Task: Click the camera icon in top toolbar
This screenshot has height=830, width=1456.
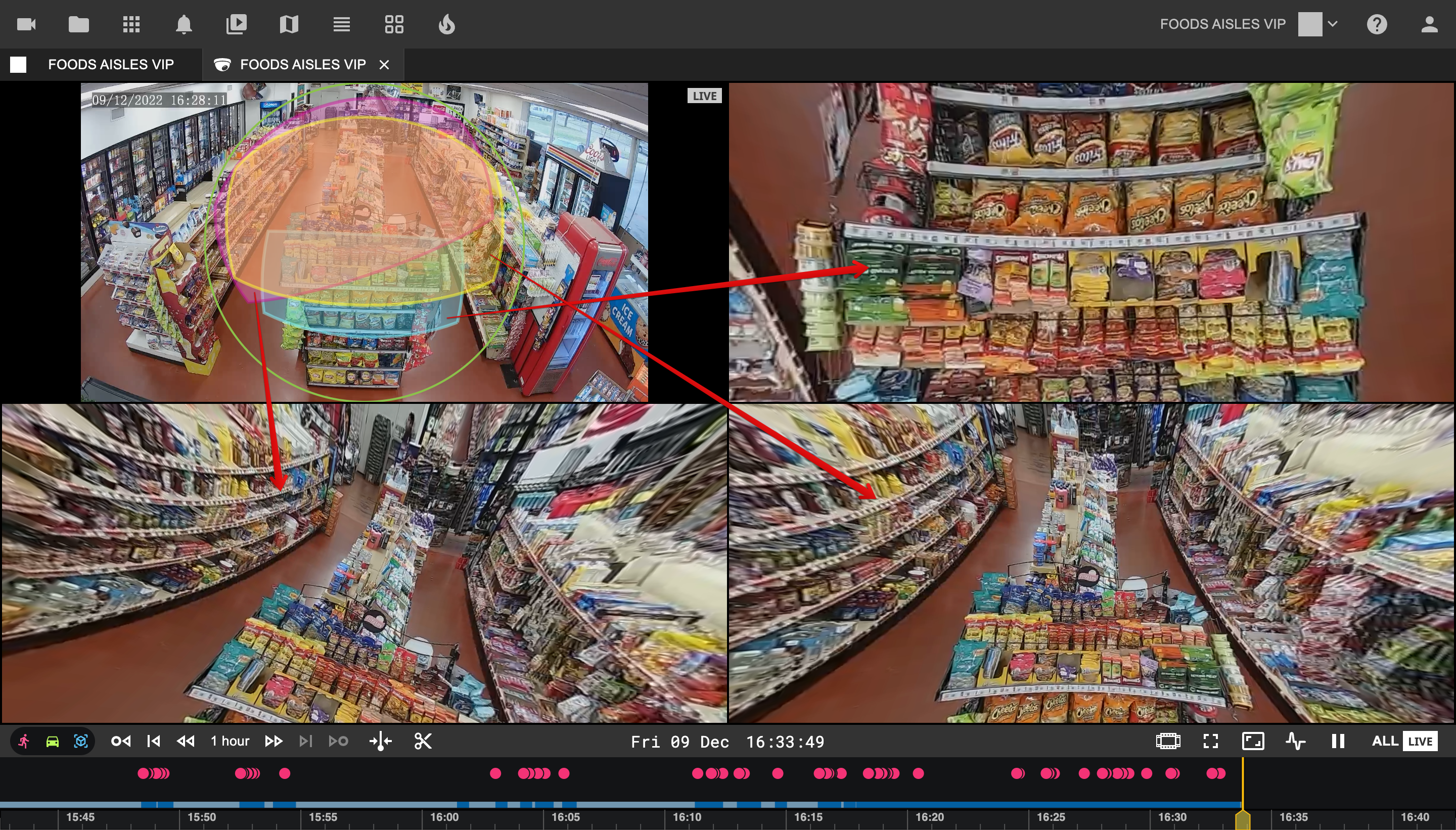Action: click(26, 24)
